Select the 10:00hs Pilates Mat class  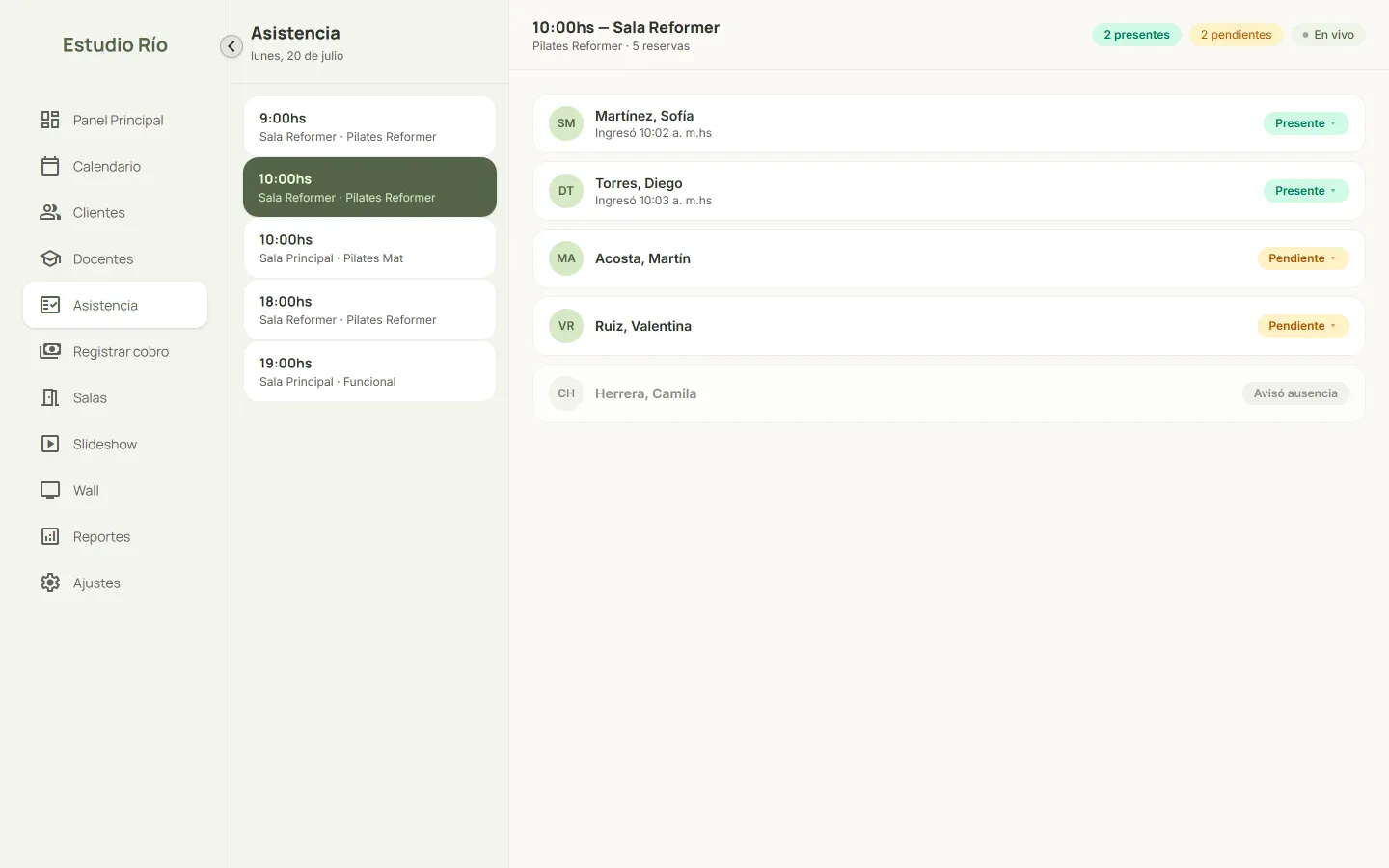[369, 248]
